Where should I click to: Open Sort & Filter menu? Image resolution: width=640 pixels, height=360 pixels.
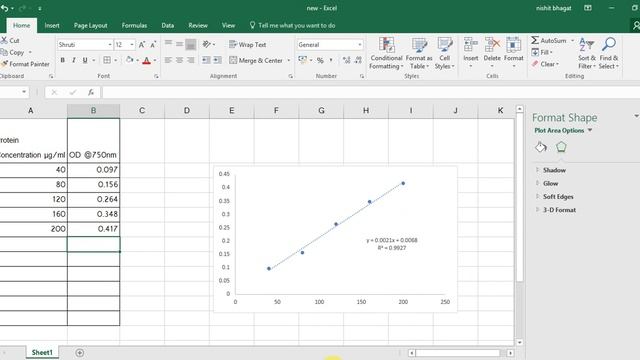pyautogui.click(x=587, y=53)
